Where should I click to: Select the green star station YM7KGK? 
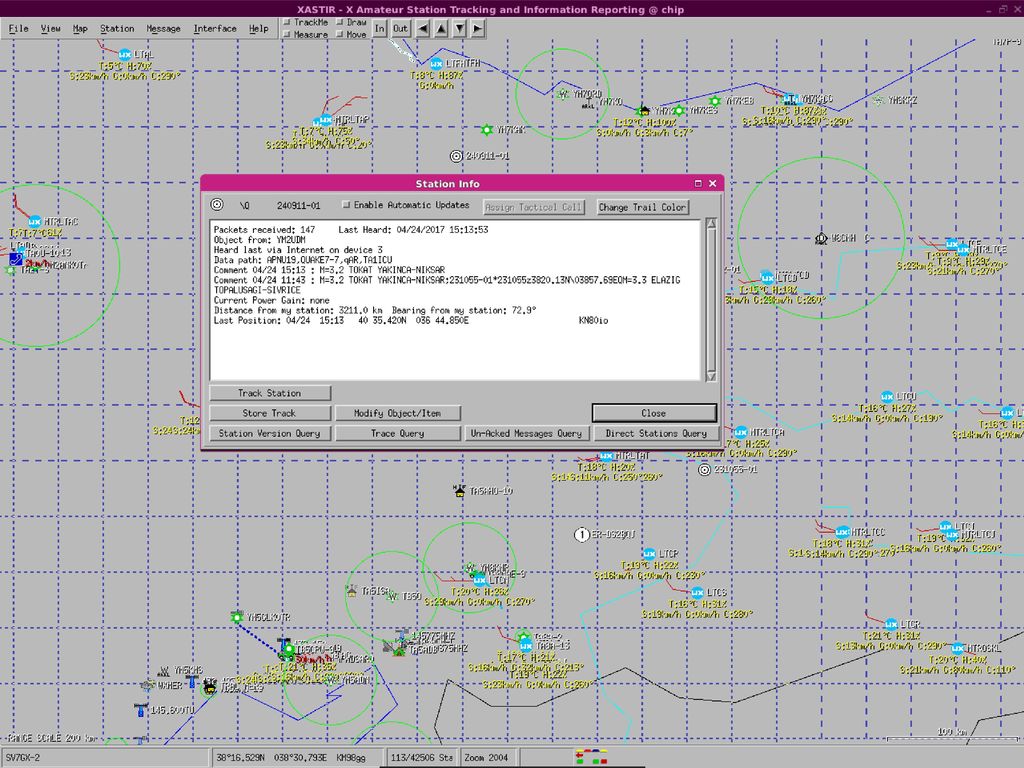pos(487,130)
